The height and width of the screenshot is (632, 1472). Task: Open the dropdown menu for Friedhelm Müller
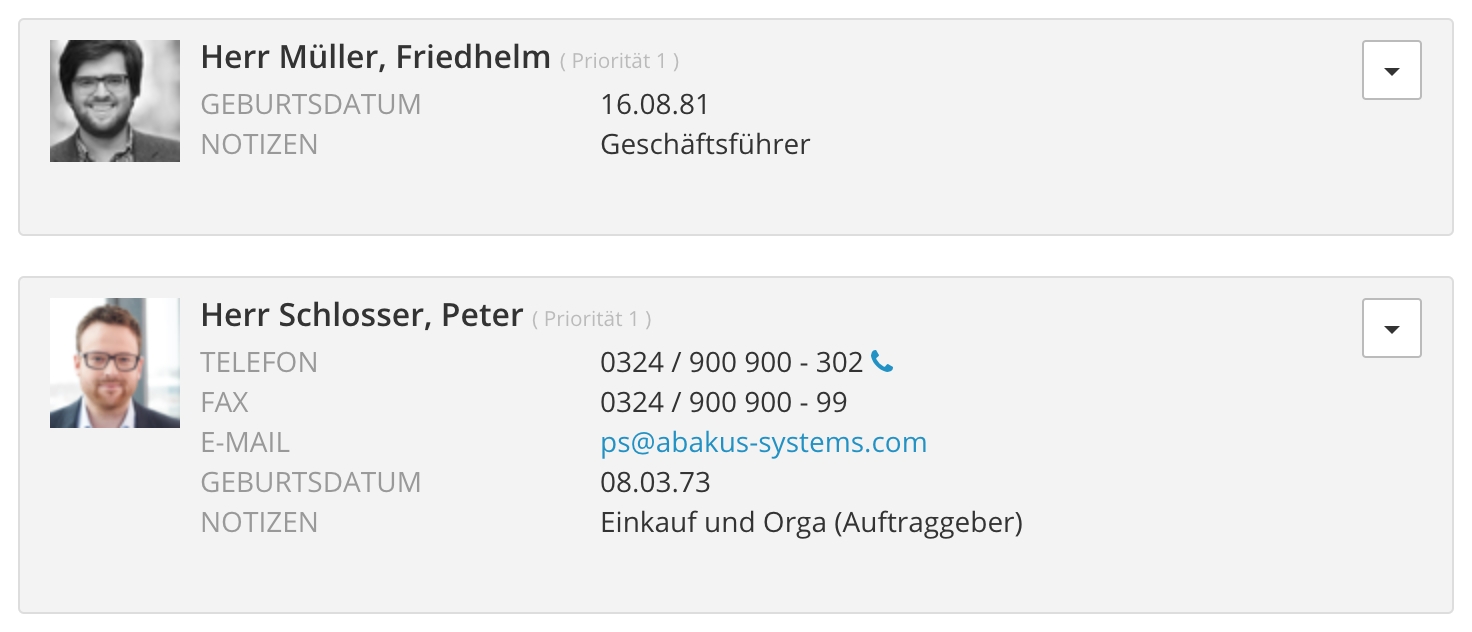point(1391,70)
